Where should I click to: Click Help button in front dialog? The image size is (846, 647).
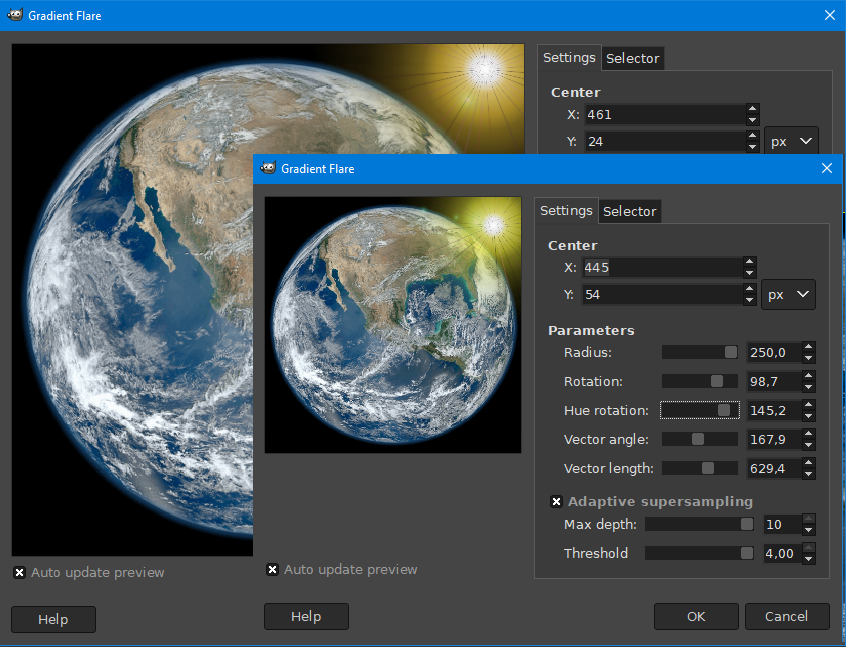click(x=306, y=616)
